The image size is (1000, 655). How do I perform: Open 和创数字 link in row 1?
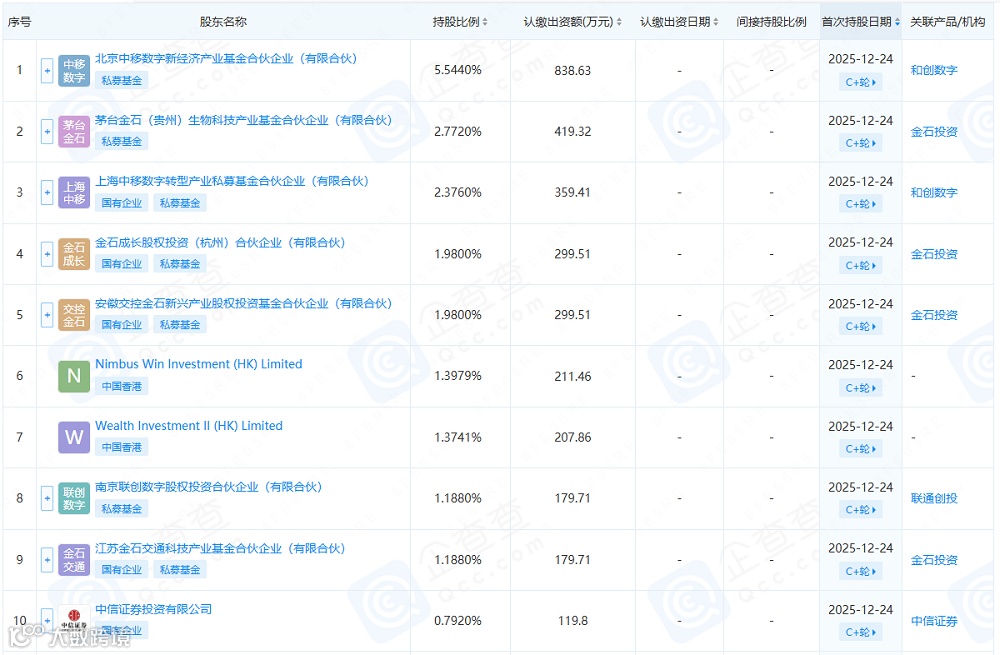pyautogui.click(x=934, y=70)
